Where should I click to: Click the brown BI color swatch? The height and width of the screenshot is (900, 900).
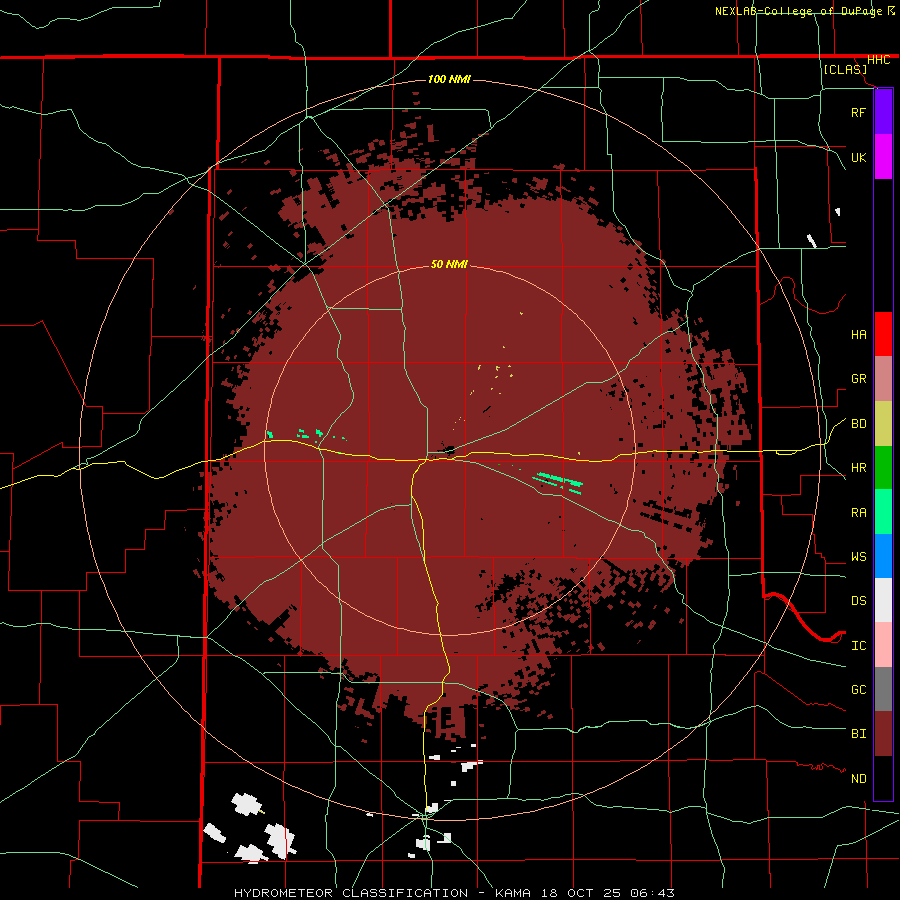click(x=883, y=734)
